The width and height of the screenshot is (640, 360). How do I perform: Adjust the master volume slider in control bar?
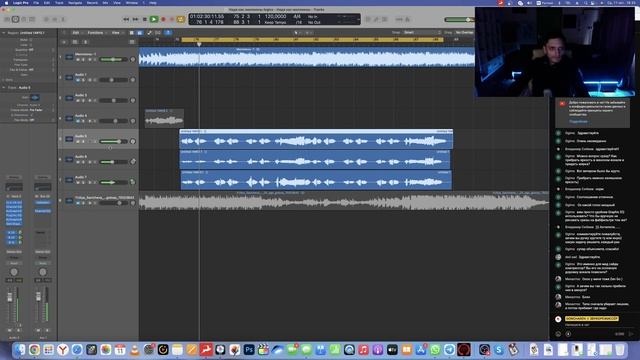459,20
